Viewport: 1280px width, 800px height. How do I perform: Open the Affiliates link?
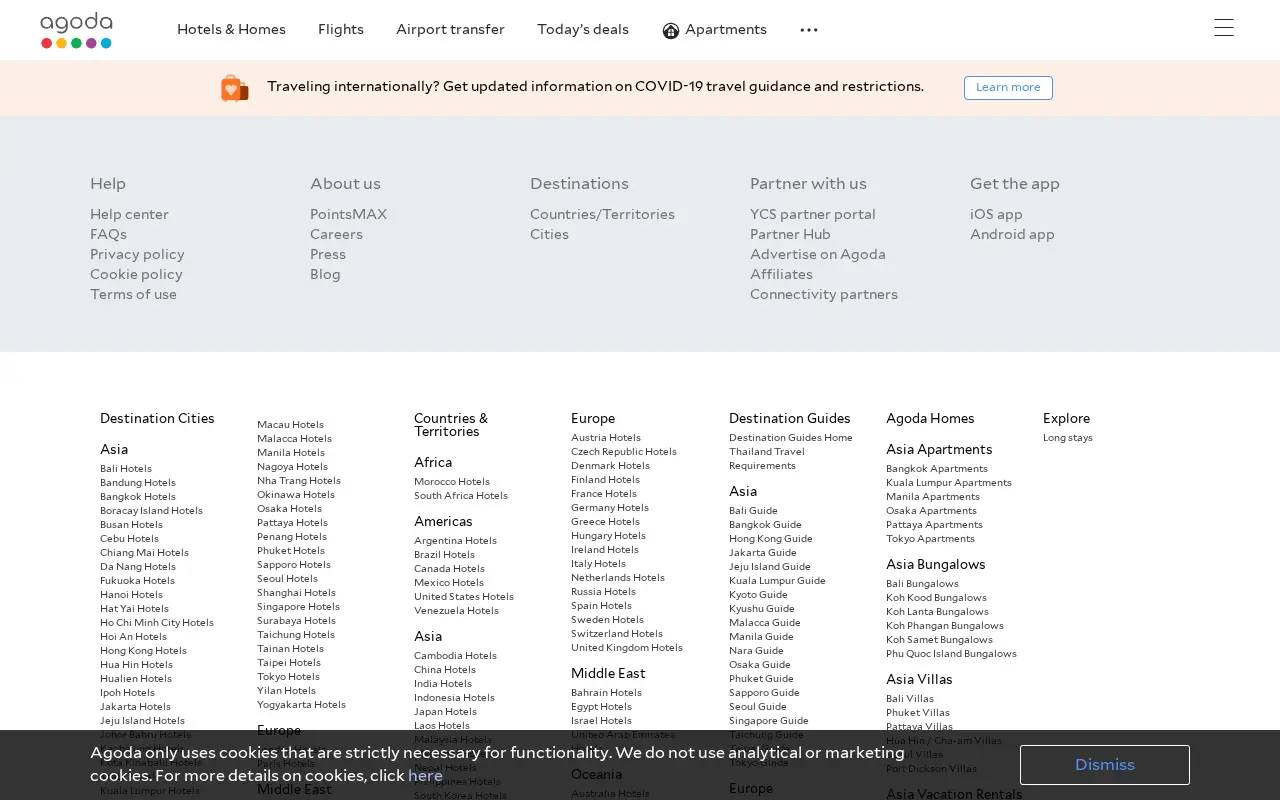781,274
